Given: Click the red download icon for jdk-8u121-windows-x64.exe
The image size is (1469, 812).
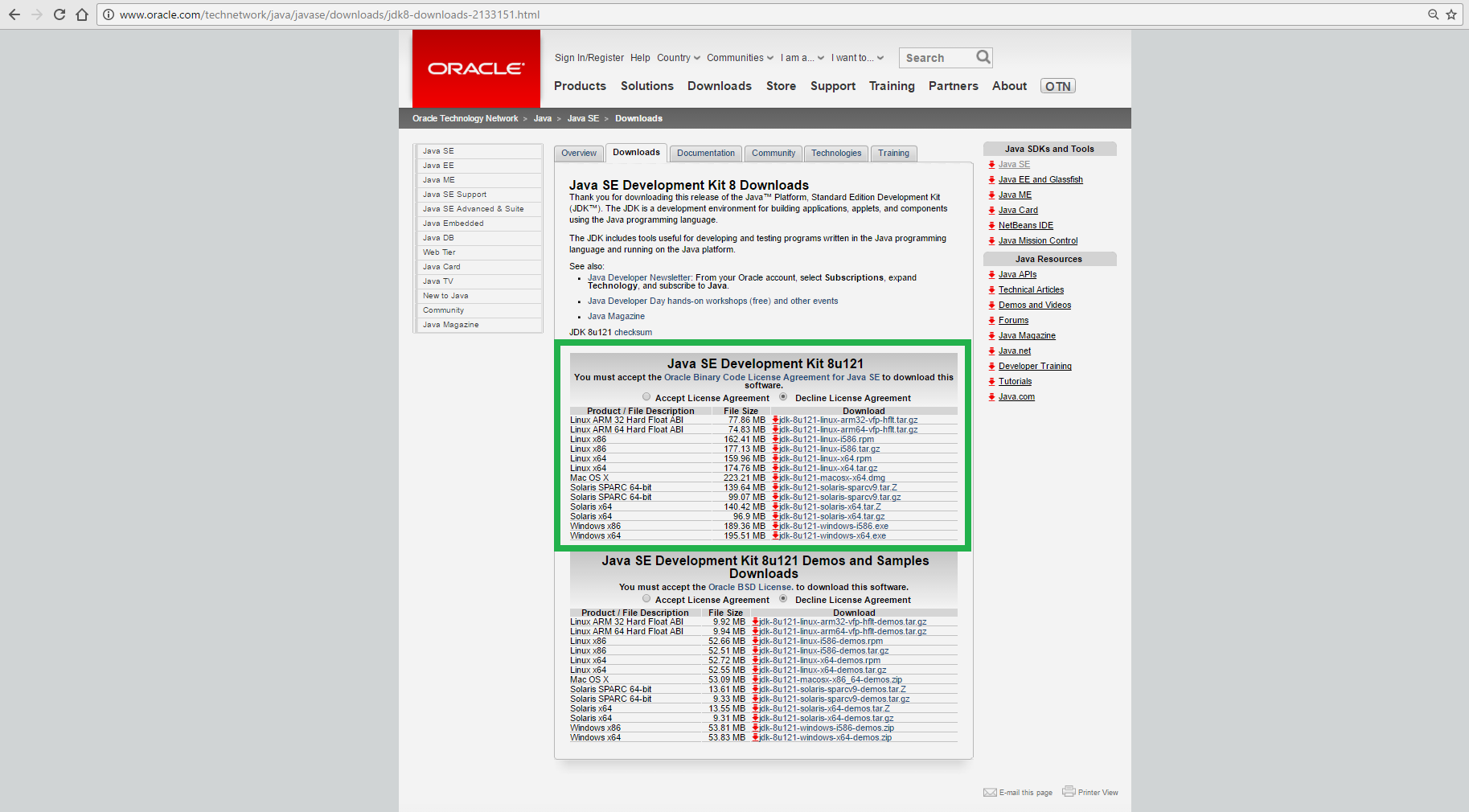Looking at the screenshot, I should click(775, 535).
